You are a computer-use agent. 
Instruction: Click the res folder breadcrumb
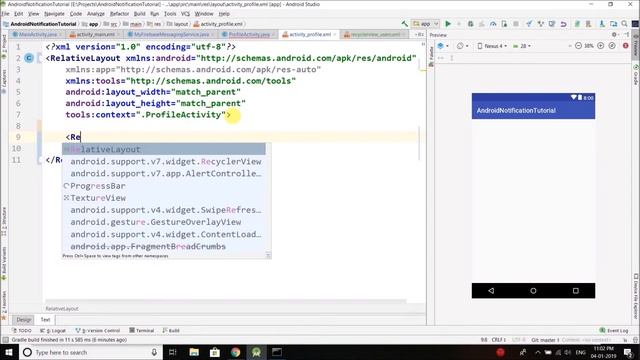click(x=154, y=24)
